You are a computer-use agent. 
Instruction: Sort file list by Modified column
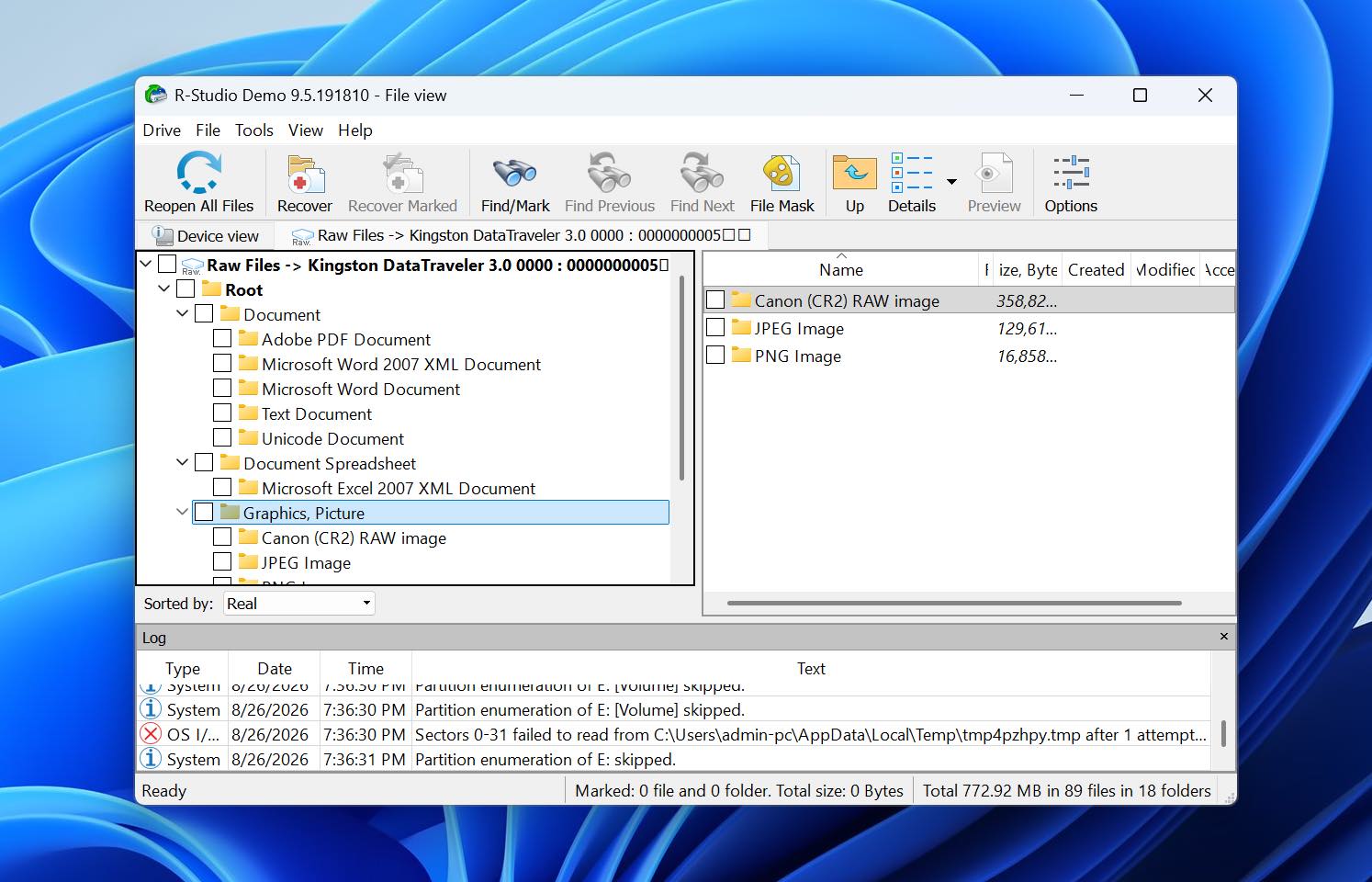click(x=1164, y=270)
